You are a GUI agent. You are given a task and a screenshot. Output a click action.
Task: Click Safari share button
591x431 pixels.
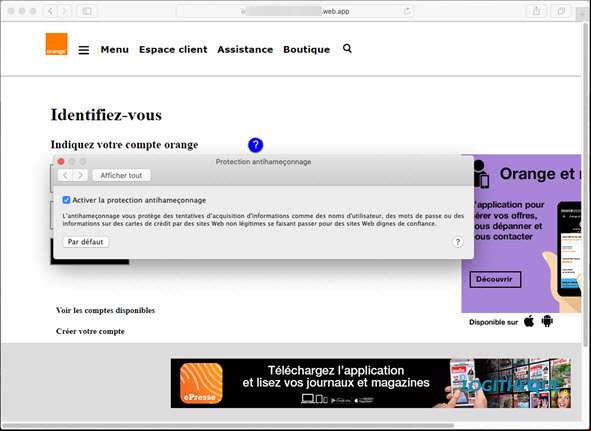pos(536,11)
